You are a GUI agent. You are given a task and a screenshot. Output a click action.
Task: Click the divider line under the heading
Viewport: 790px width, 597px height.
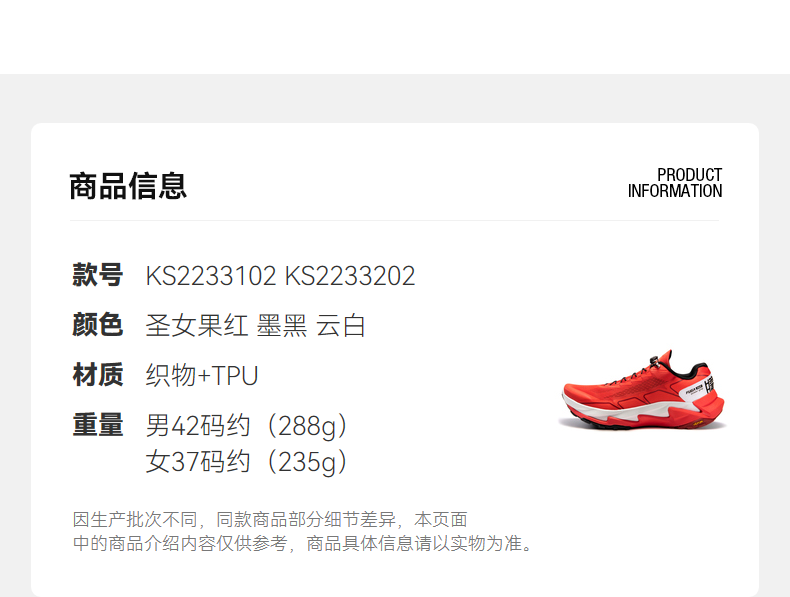click(x=394, y=221)
